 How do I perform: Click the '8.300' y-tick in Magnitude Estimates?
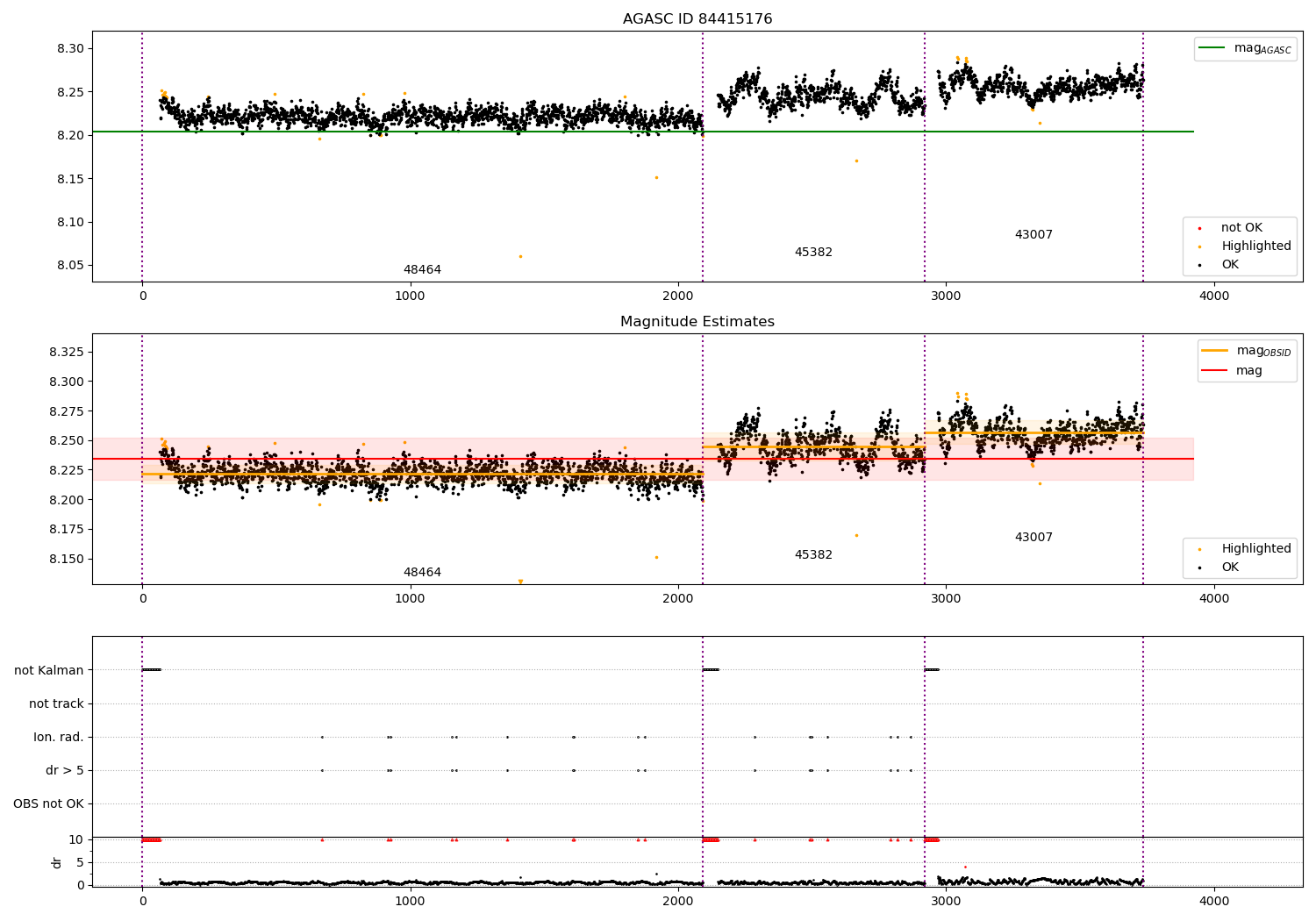[67, 382]
